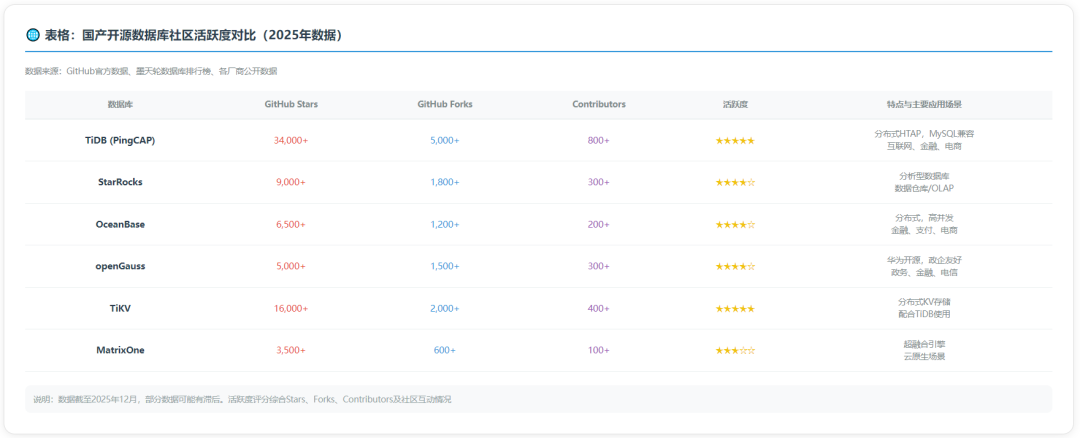Select the table title mentioning 2025年数据

(194, 35)
